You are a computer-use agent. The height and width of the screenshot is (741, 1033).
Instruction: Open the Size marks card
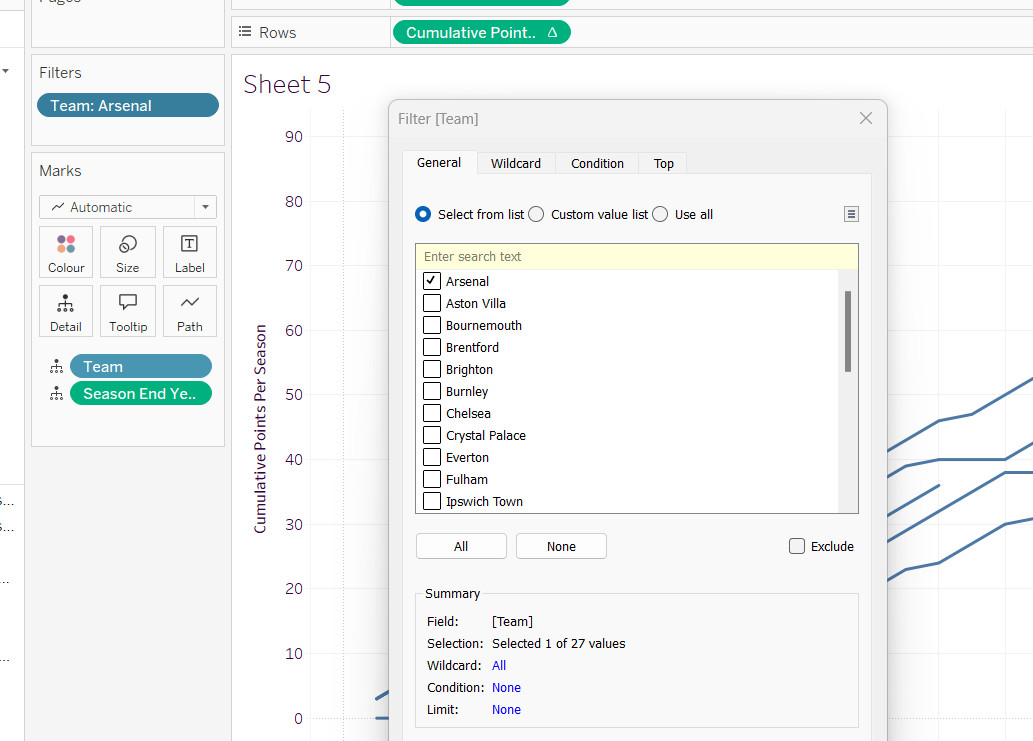point(128,252)
